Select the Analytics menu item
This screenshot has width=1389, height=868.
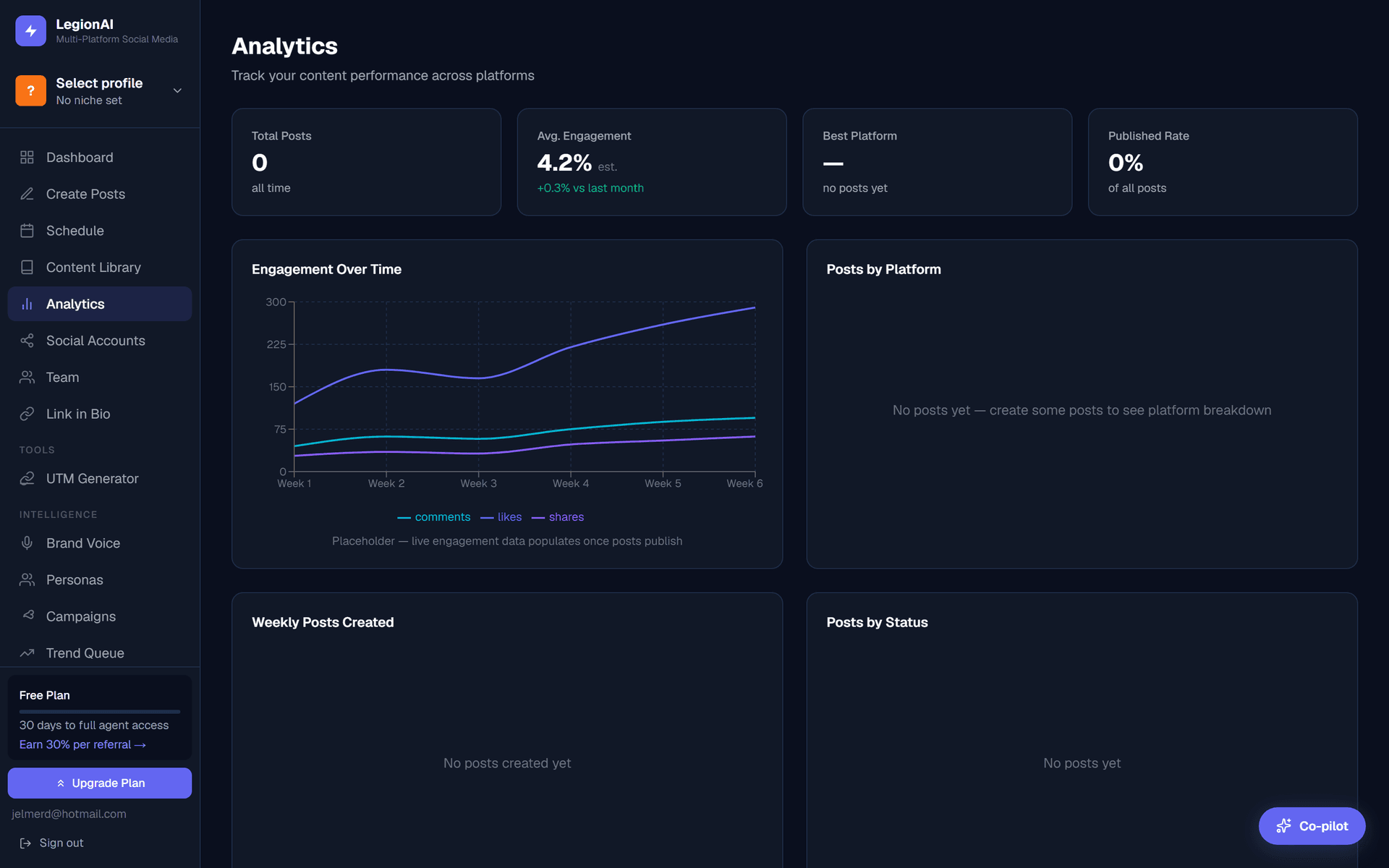point(100,304)
